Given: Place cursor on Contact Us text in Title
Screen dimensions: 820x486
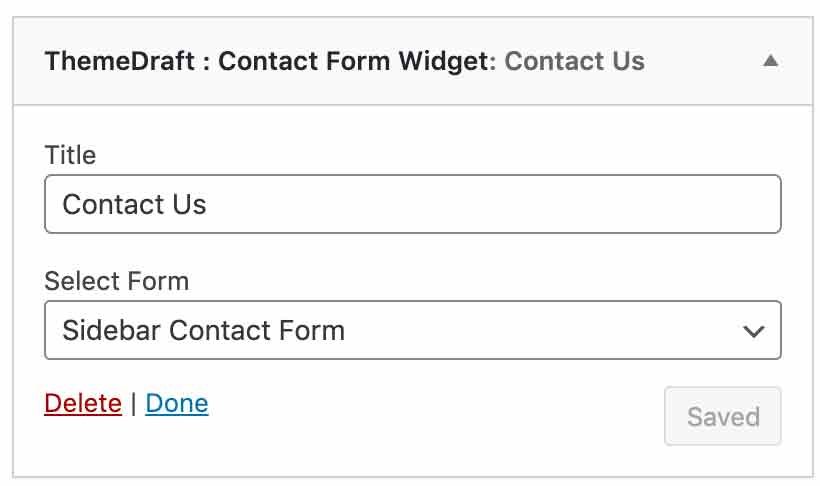Looking at the screenshot, I should pos(134,204).
